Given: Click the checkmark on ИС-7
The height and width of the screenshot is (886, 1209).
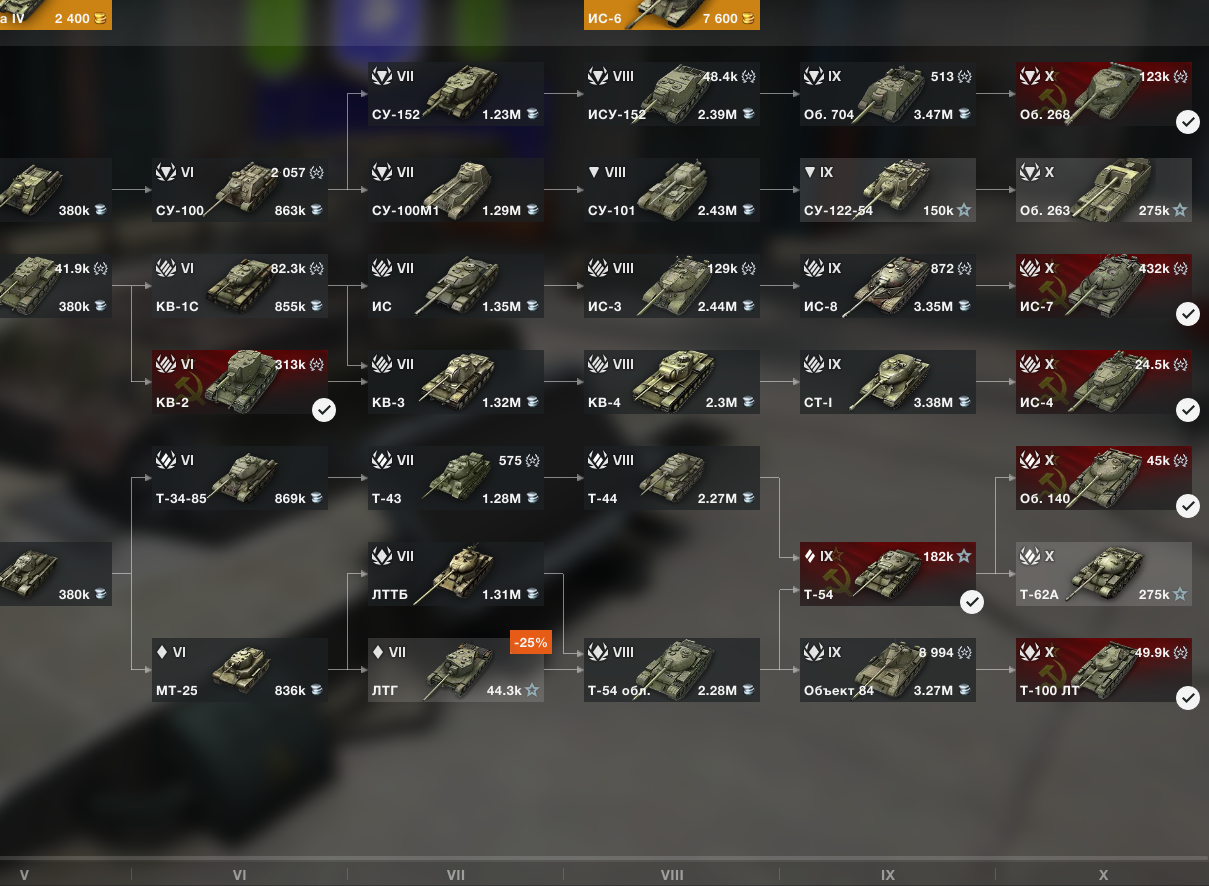Looking at the screenshot, I should click(x=1187, y=314).
